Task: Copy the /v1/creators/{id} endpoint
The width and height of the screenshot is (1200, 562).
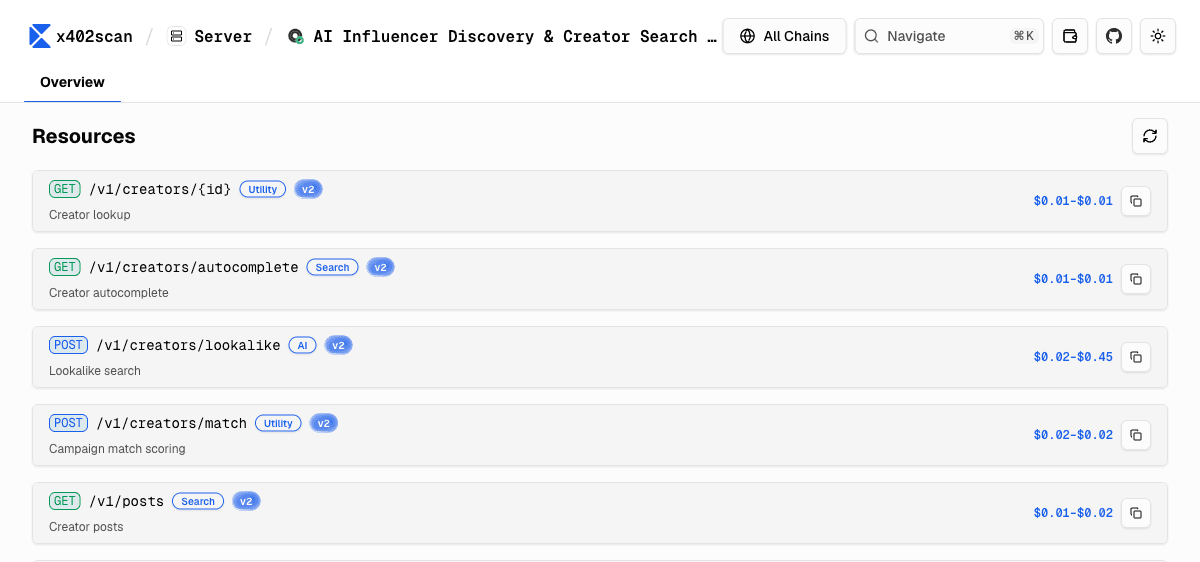Action: [x=1136, y=201]
